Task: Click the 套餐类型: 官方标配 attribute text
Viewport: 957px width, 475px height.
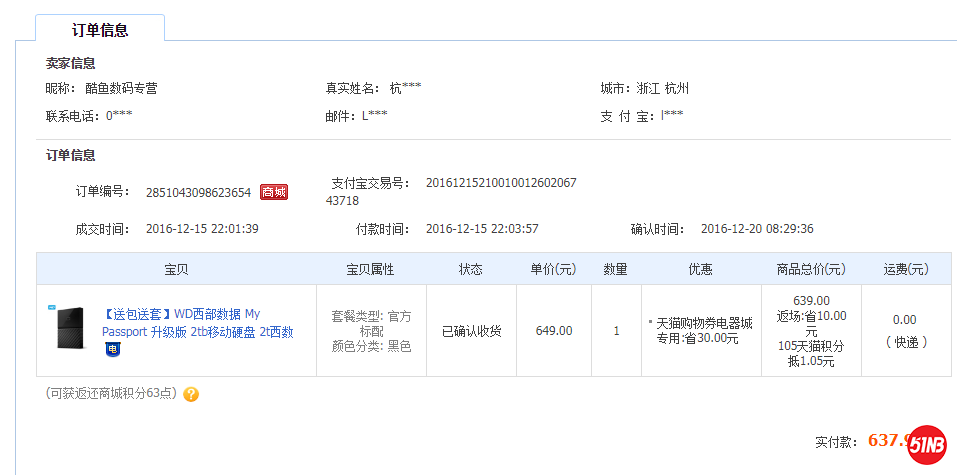Action: [x=371, y=324]
